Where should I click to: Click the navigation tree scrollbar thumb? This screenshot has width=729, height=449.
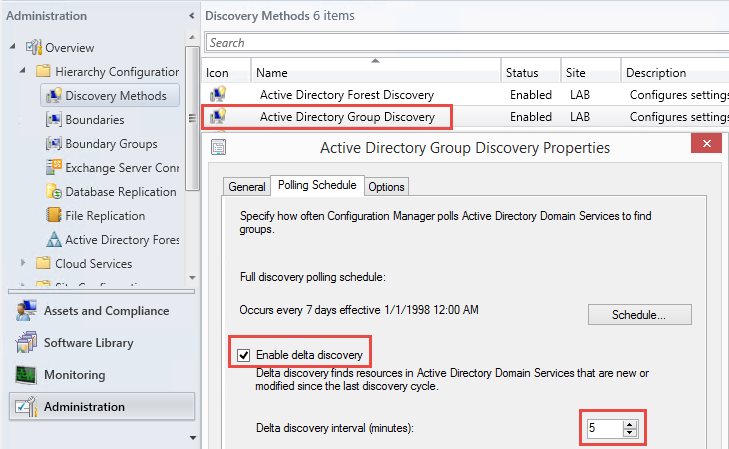192,118
